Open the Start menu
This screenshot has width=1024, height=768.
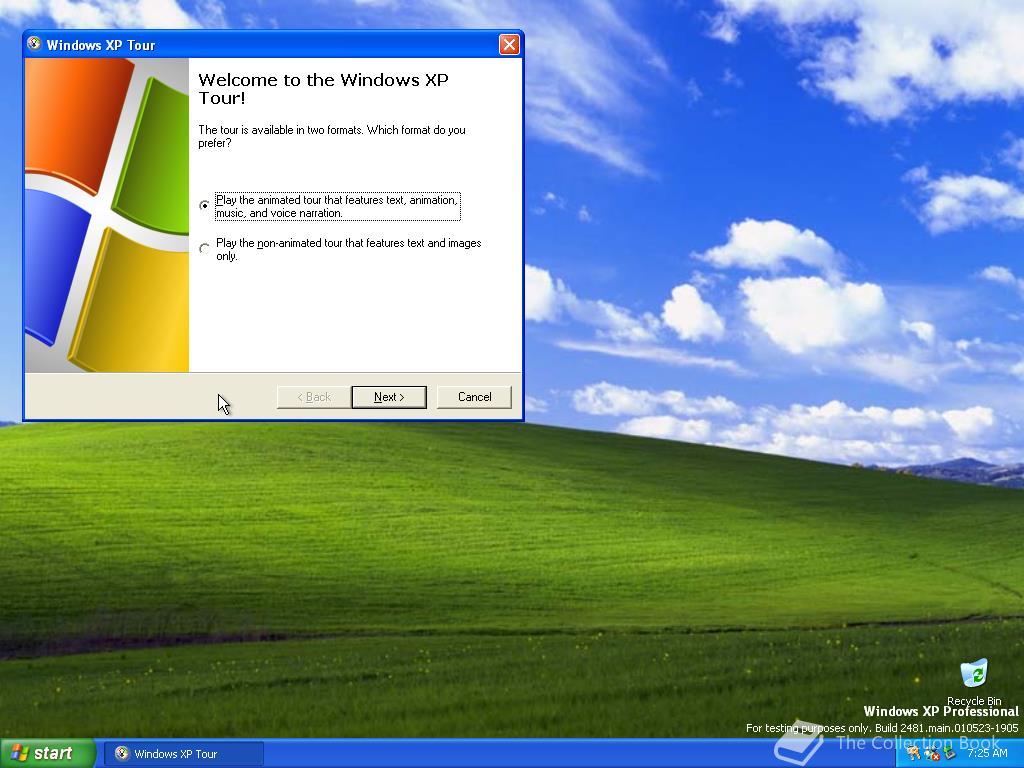click(47, 753)
